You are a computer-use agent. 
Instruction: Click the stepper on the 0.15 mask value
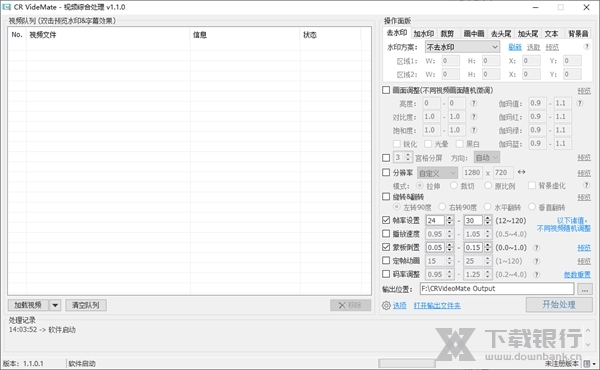click(487, 248)
